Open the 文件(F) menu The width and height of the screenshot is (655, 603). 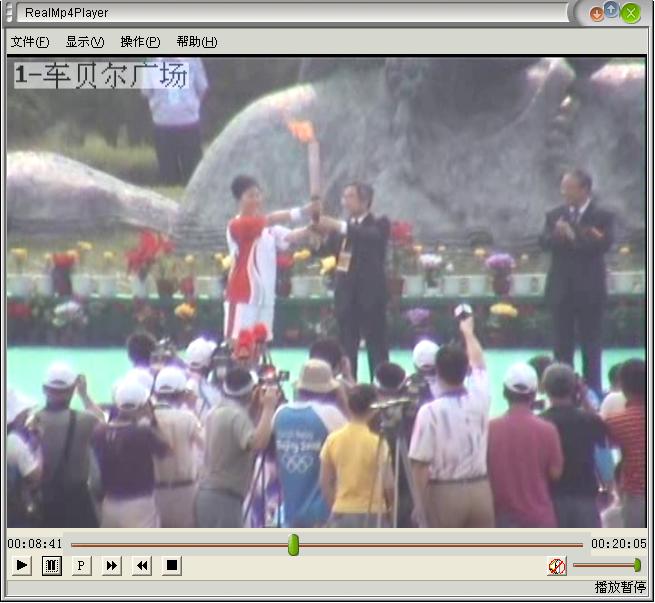[x=29, y=42]
